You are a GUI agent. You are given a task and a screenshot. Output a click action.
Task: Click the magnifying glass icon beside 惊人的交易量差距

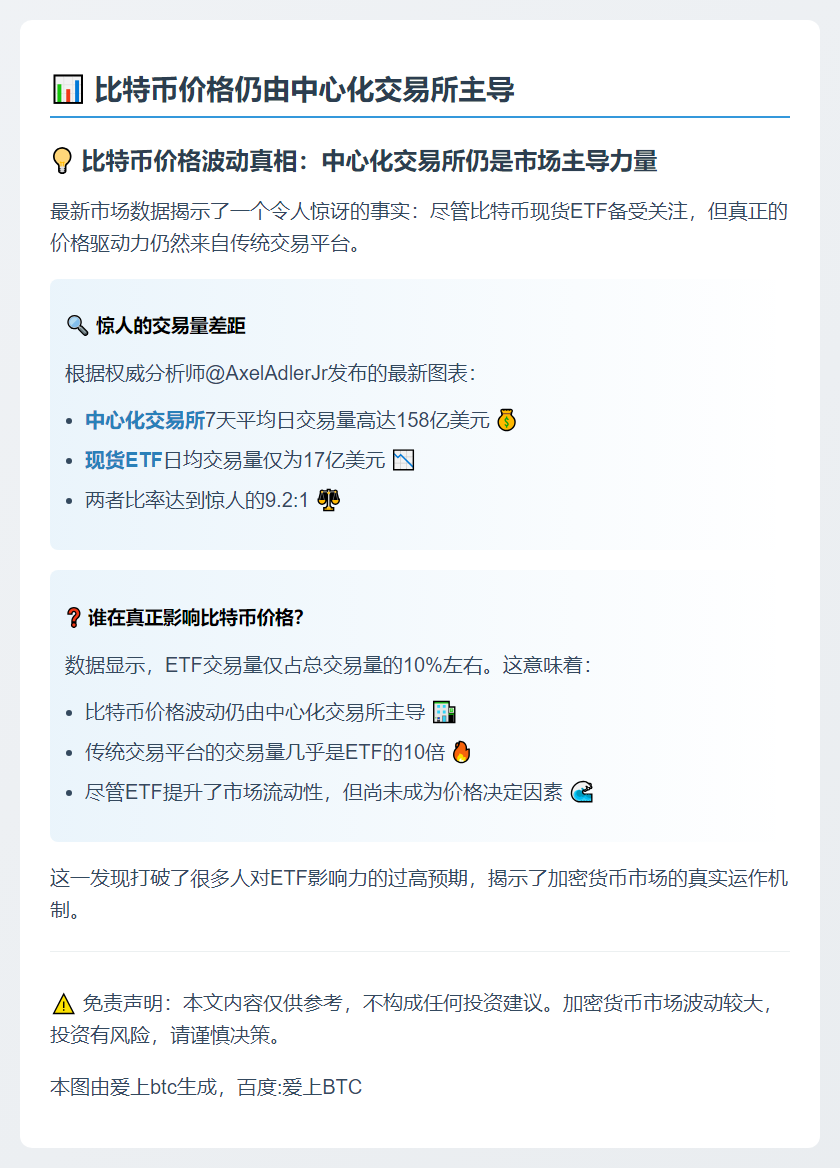coord(77,326)
